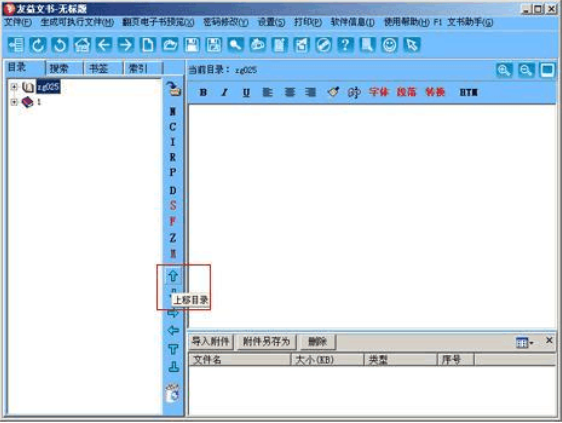Zoom out with the minus magnifier icon
This screenshot has height=423, width=562.
[x=526, y=70]
